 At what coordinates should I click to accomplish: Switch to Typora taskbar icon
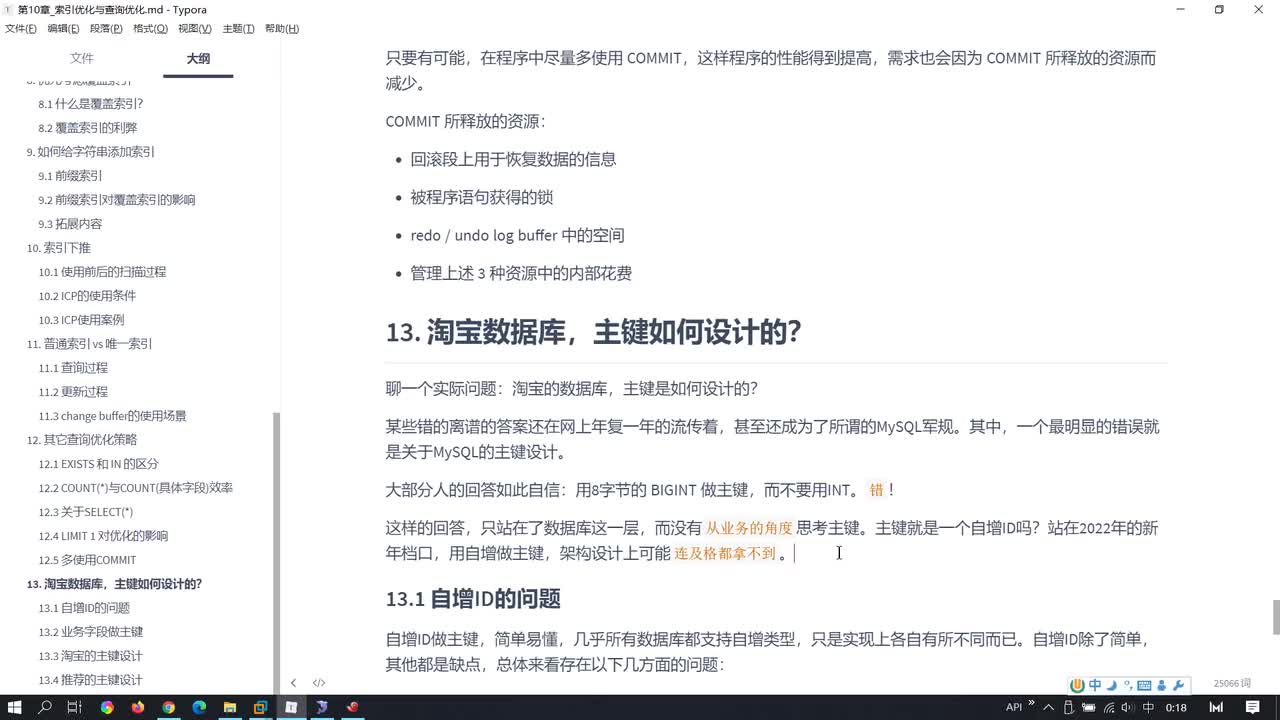[x=291, y=707]
